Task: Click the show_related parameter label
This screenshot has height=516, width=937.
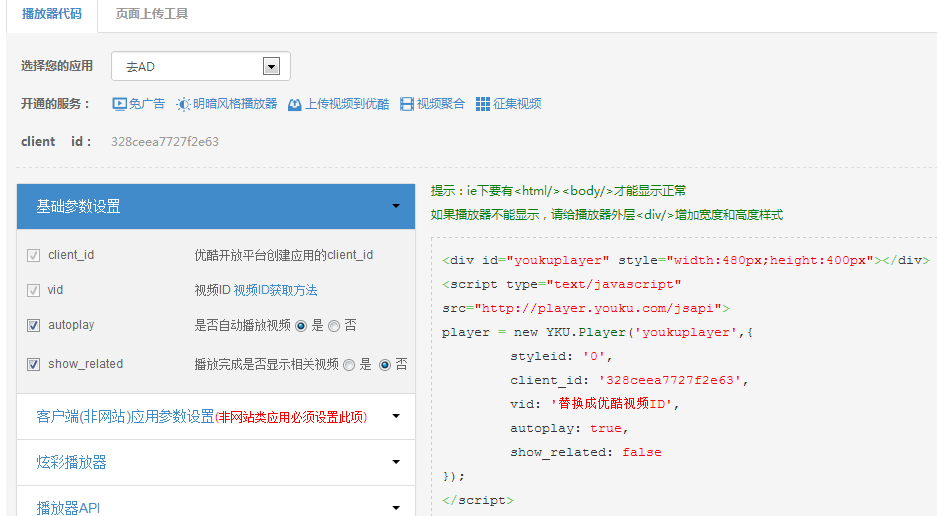Action: pos(85,364)
